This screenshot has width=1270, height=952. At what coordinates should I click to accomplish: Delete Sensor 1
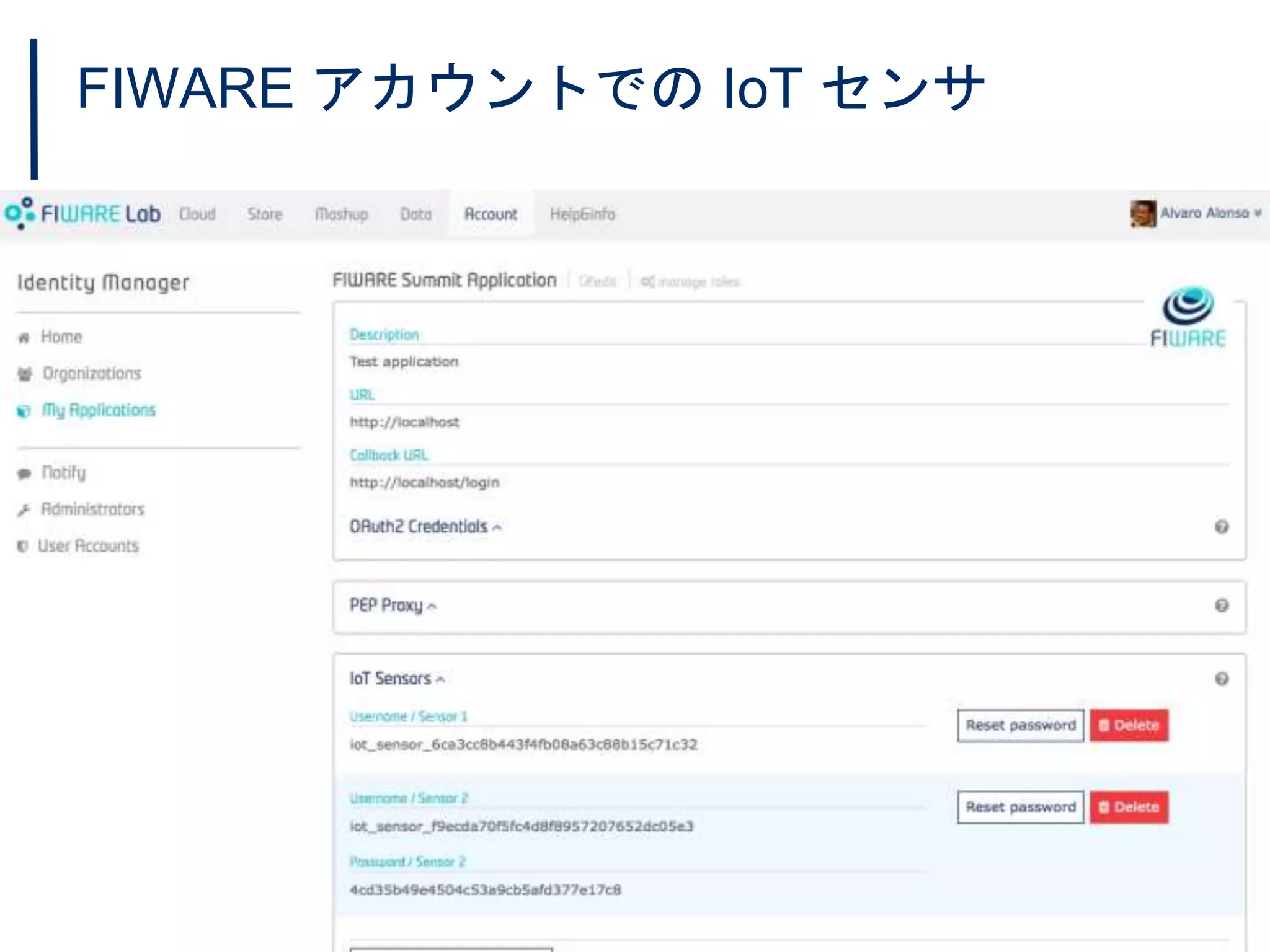click(1129, 725)
